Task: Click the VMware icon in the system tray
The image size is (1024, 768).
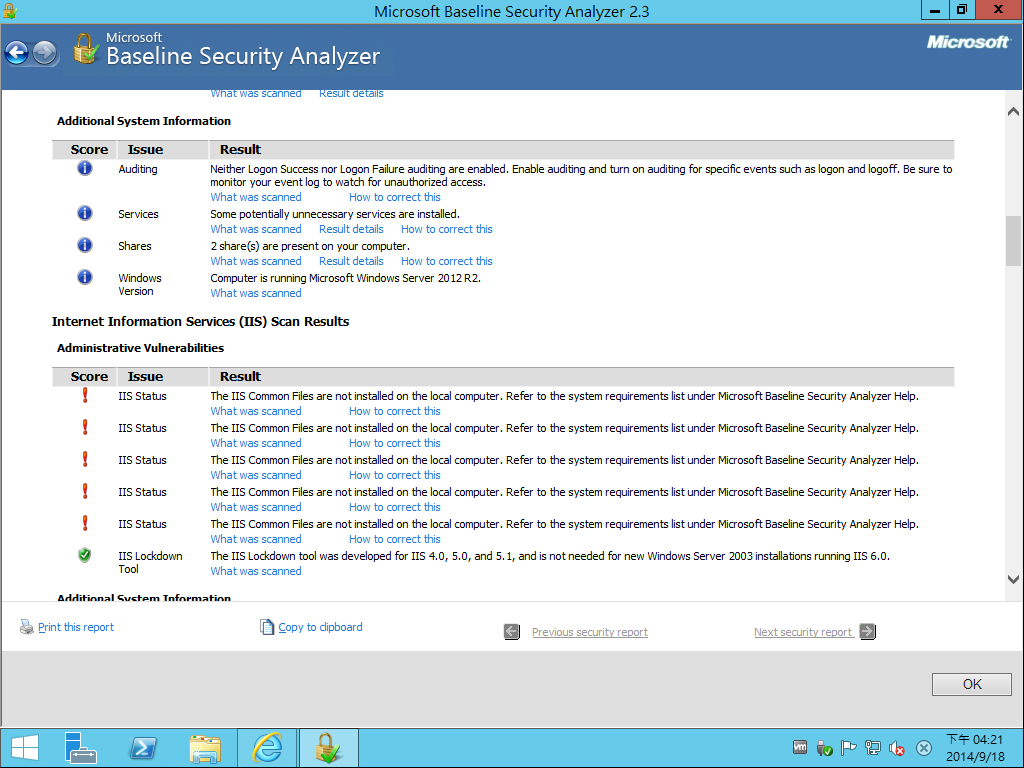Action: [x=800, y=747]
